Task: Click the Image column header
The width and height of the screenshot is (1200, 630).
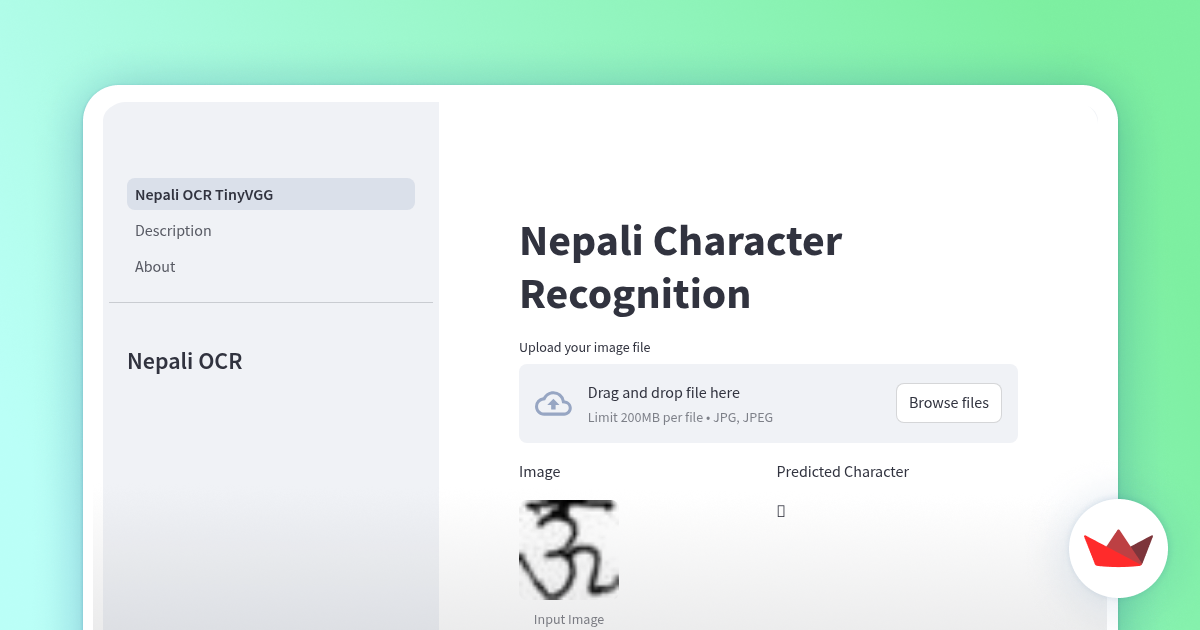Action: [x=539, y=471]
